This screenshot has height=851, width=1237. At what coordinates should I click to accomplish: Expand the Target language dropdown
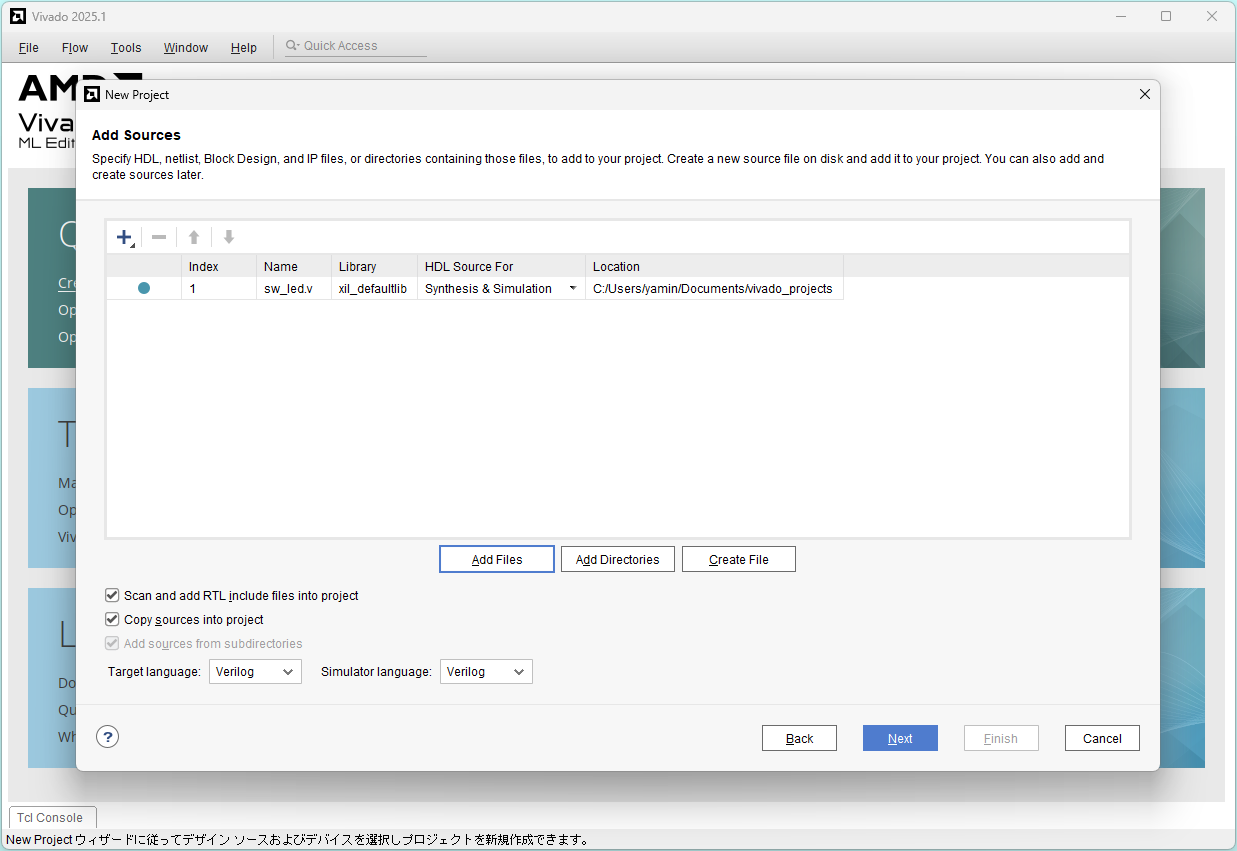coord(255,672)
